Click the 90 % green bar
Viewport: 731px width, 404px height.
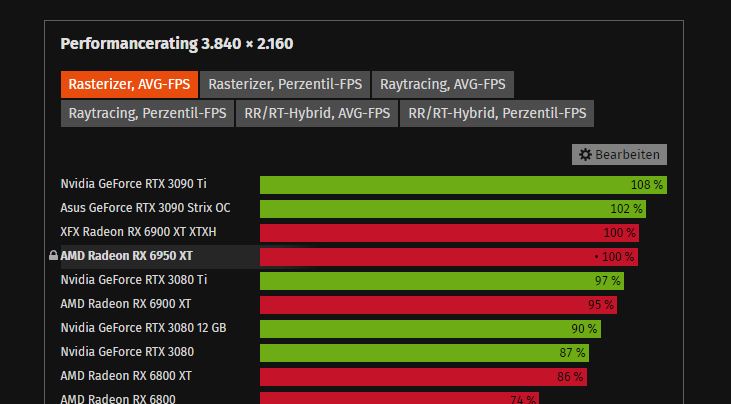click(430, 329)
